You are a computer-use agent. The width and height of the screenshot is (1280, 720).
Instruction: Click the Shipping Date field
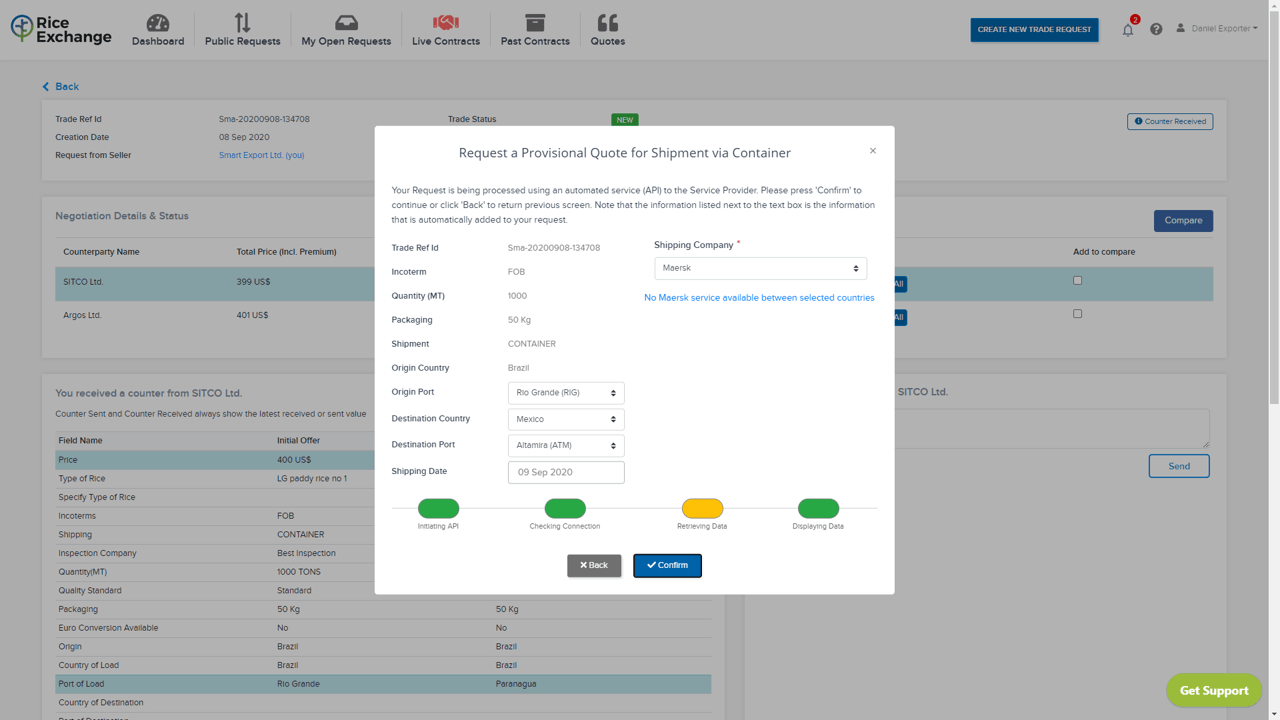coord(566,472)
